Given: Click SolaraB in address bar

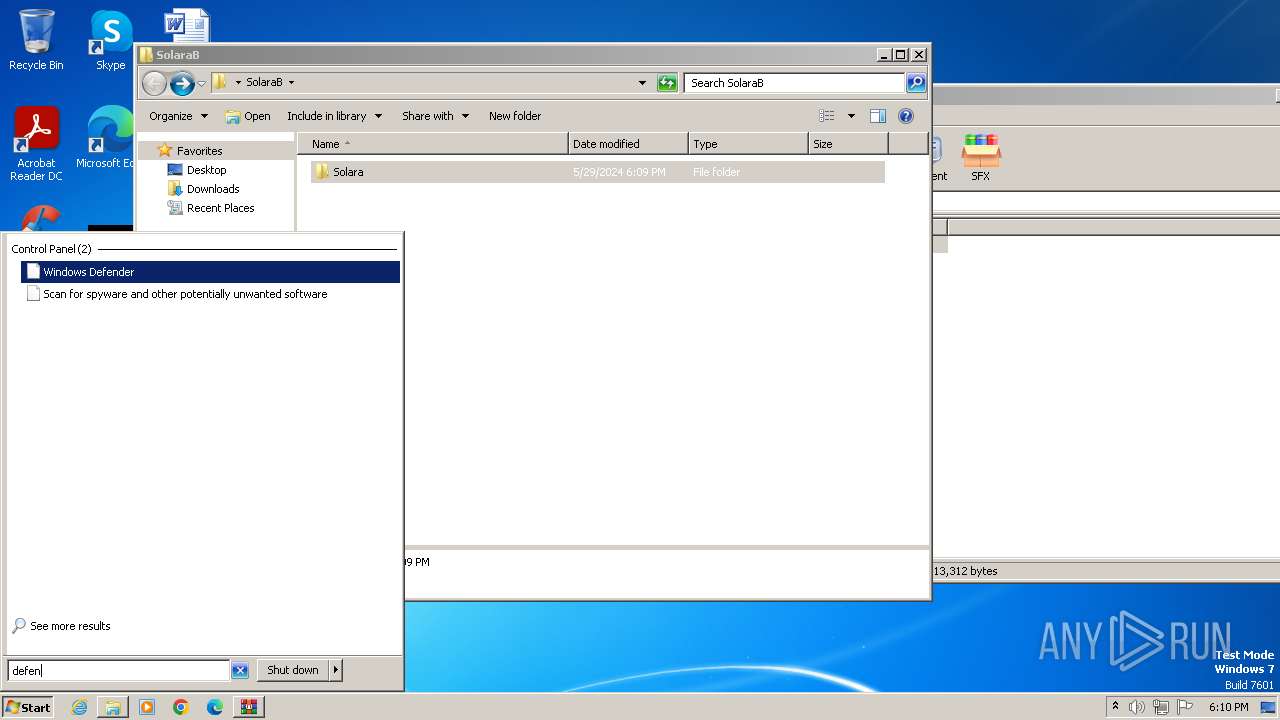Looking at the screenshot, I should (x=264, y=82).
